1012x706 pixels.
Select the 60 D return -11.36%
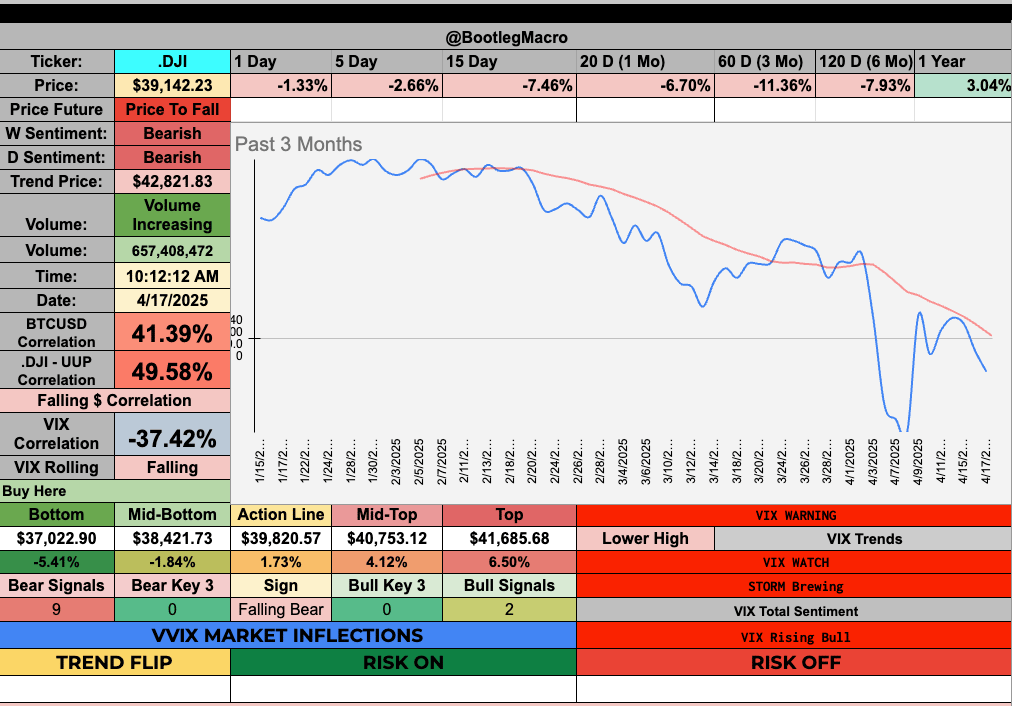point(765,85)
